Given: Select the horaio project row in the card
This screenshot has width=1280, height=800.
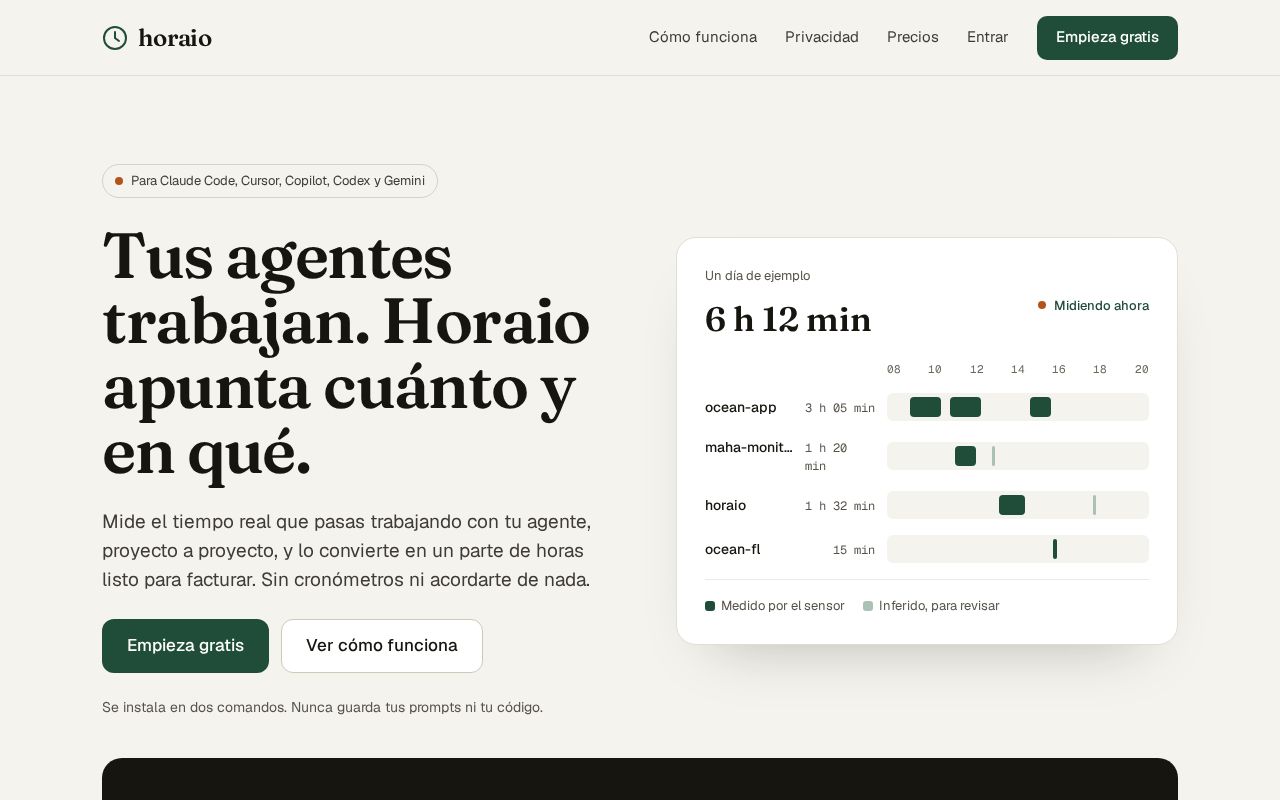Looking at the screenshot, I should click(x=725, y=505).
